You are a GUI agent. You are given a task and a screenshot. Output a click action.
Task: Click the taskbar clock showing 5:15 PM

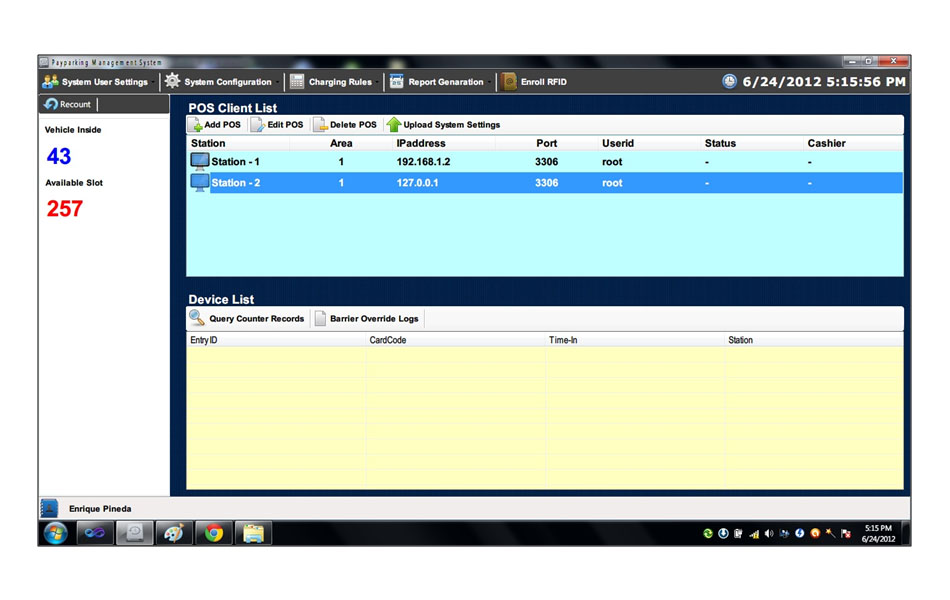tap(879, 533)
